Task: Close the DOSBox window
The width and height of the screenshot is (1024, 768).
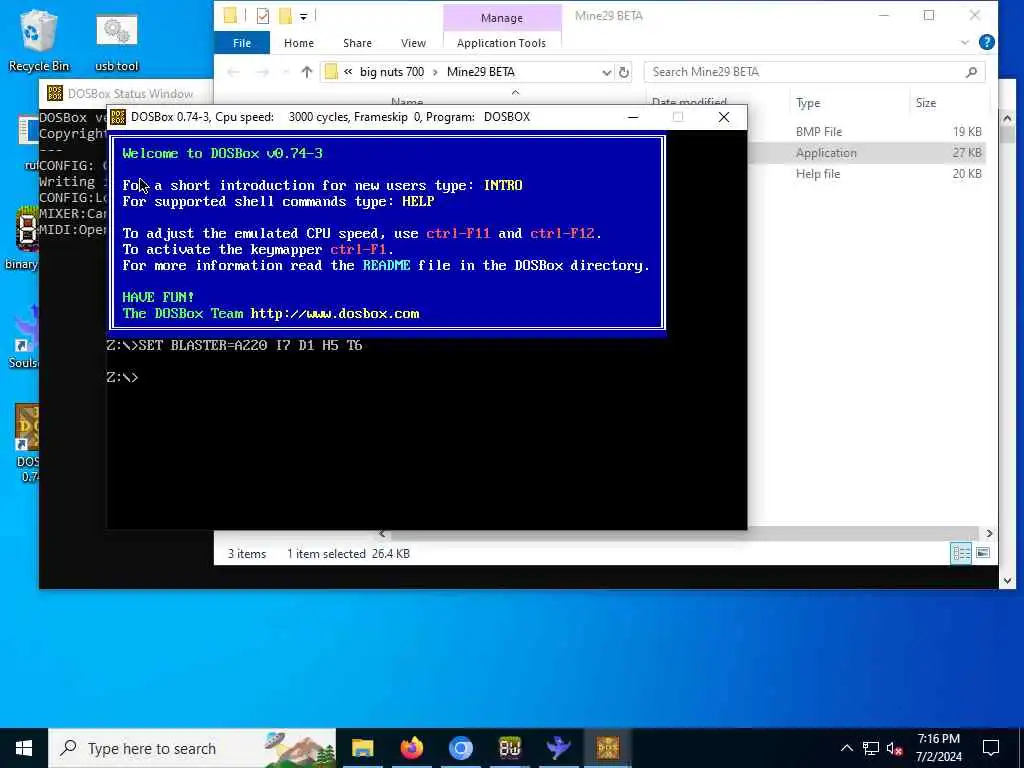Action: coord(724,117)
